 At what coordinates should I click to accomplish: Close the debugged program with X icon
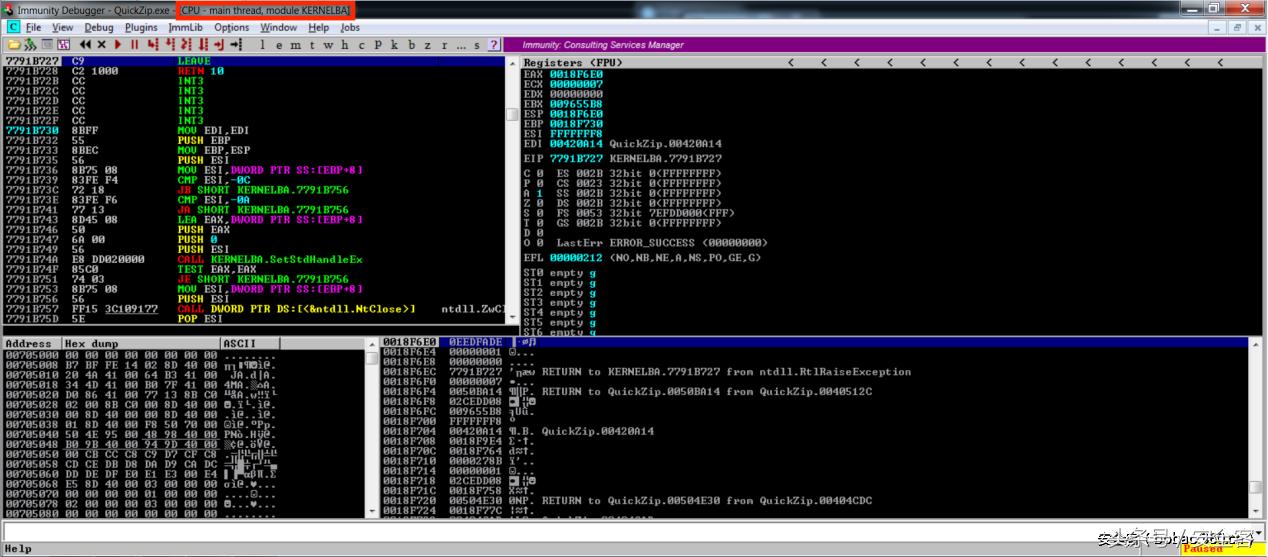(x=102, y=45)
